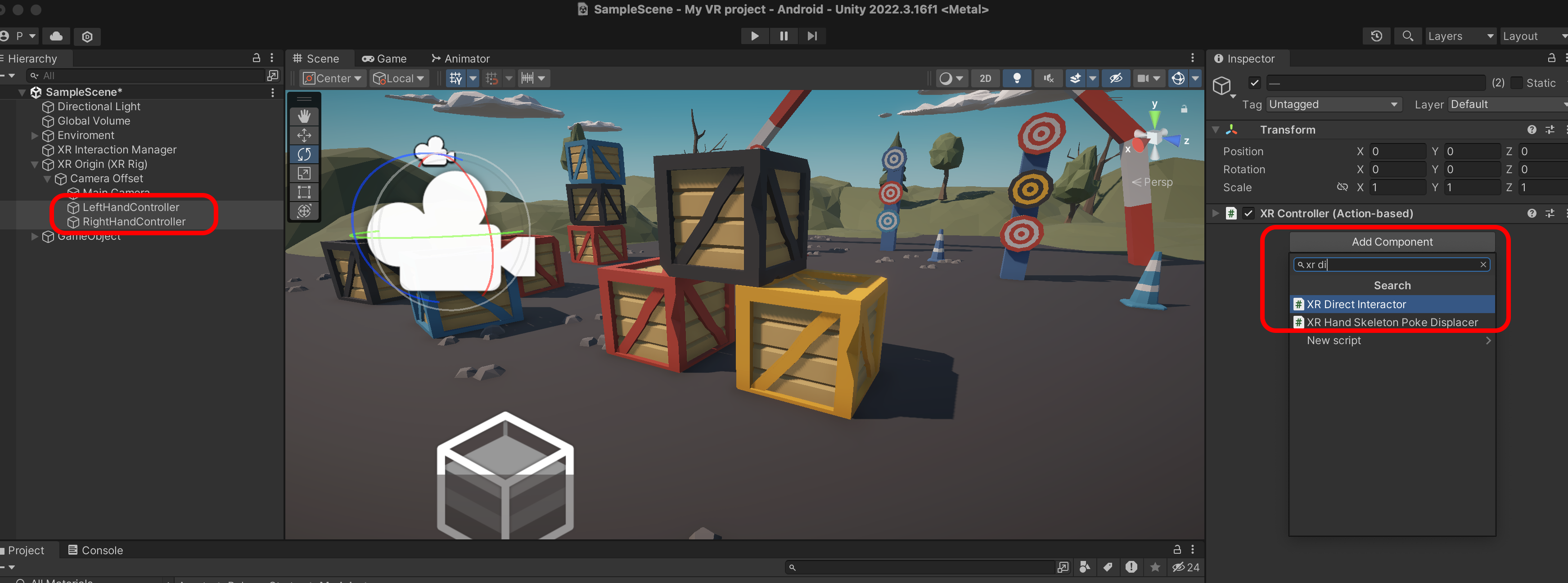The width and height of the screenshot is (1568, 583).
Task: Open the Console tab
Action: [x=95, y=550]
